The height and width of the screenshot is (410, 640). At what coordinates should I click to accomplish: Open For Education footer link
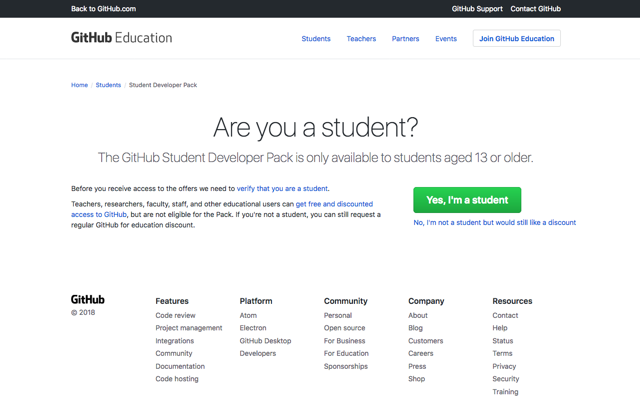click(346, 353)
